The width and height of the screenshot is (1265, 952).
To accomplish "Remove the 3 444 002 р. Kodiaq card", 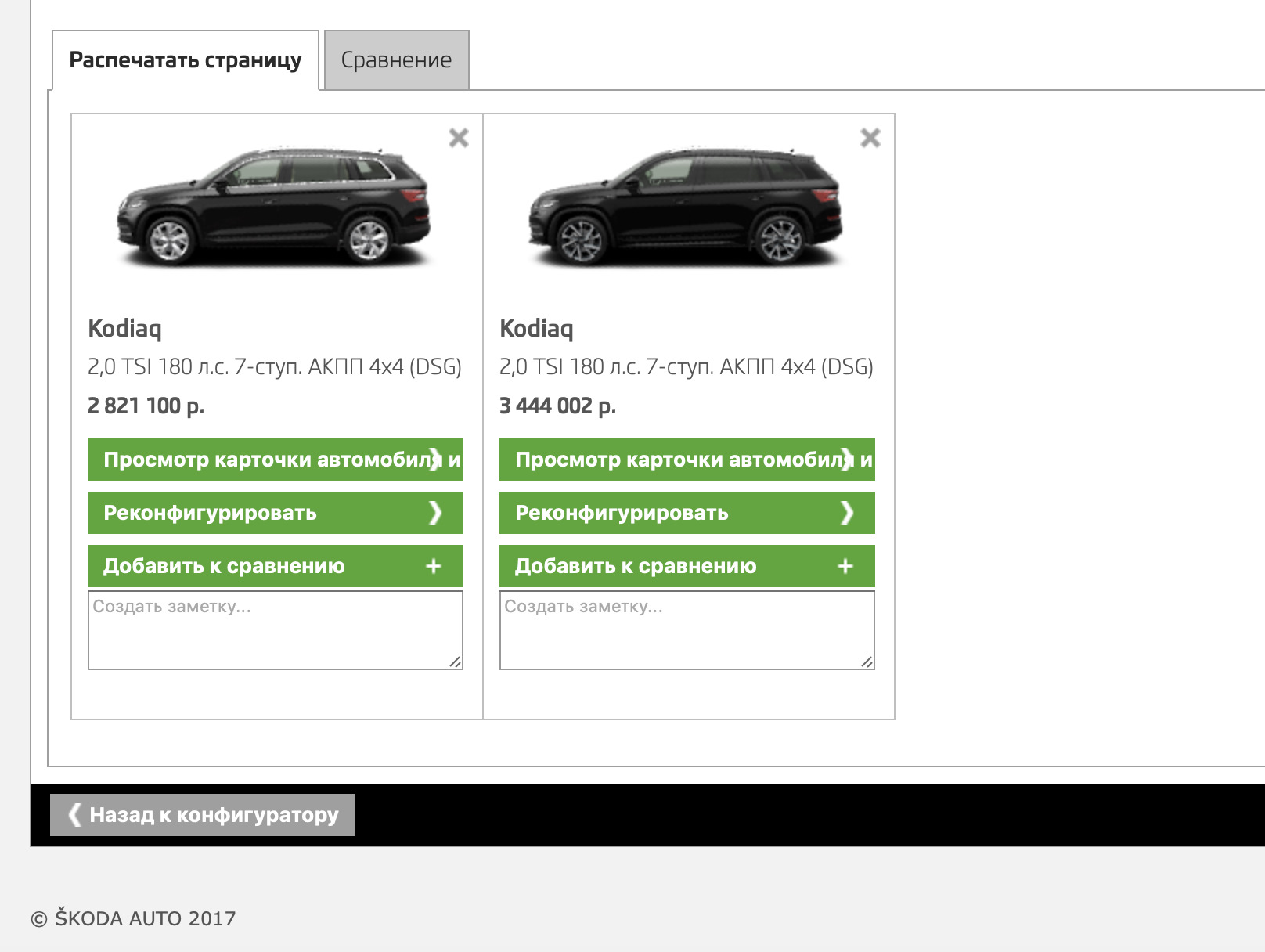I will (x=870, y=138).
